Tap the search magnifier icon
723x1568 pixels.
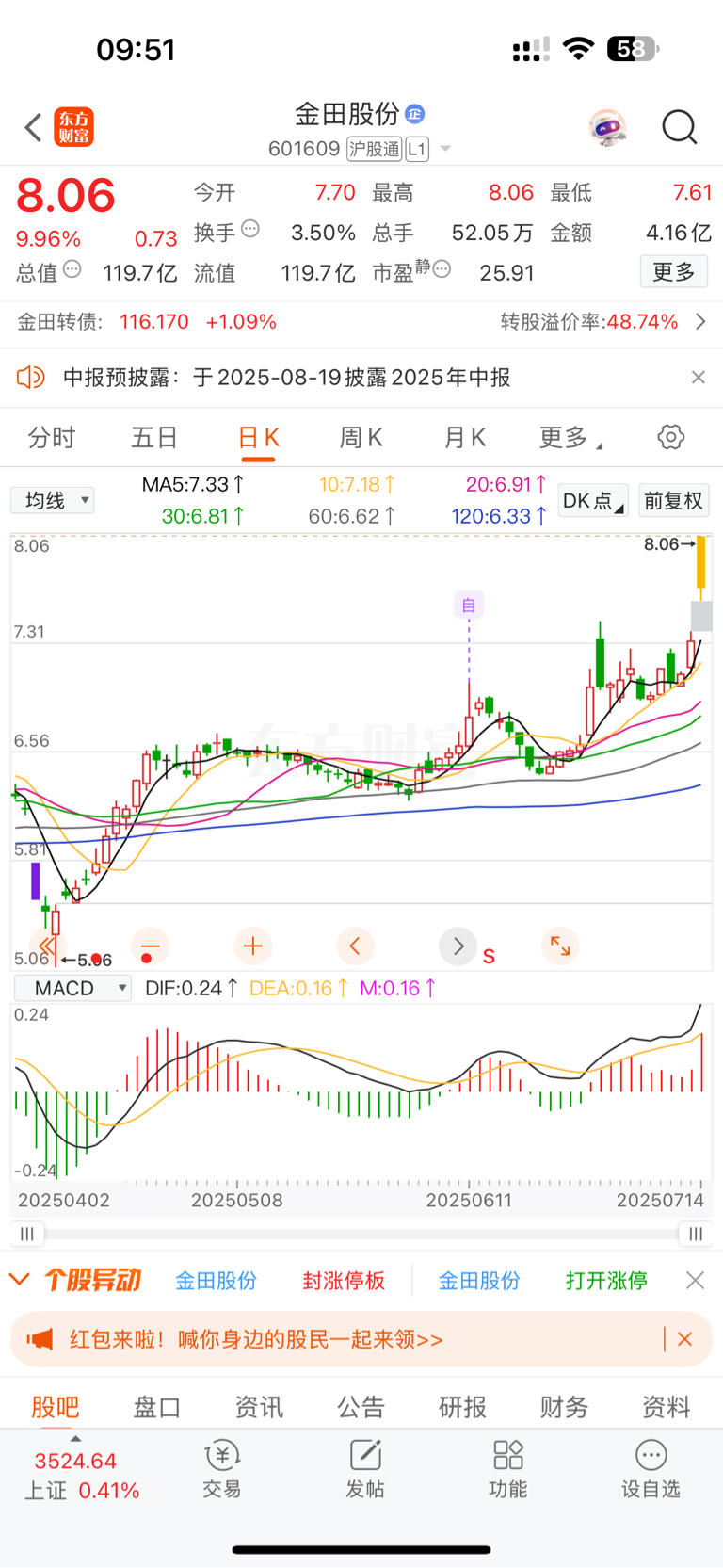[x=680, y=127]
